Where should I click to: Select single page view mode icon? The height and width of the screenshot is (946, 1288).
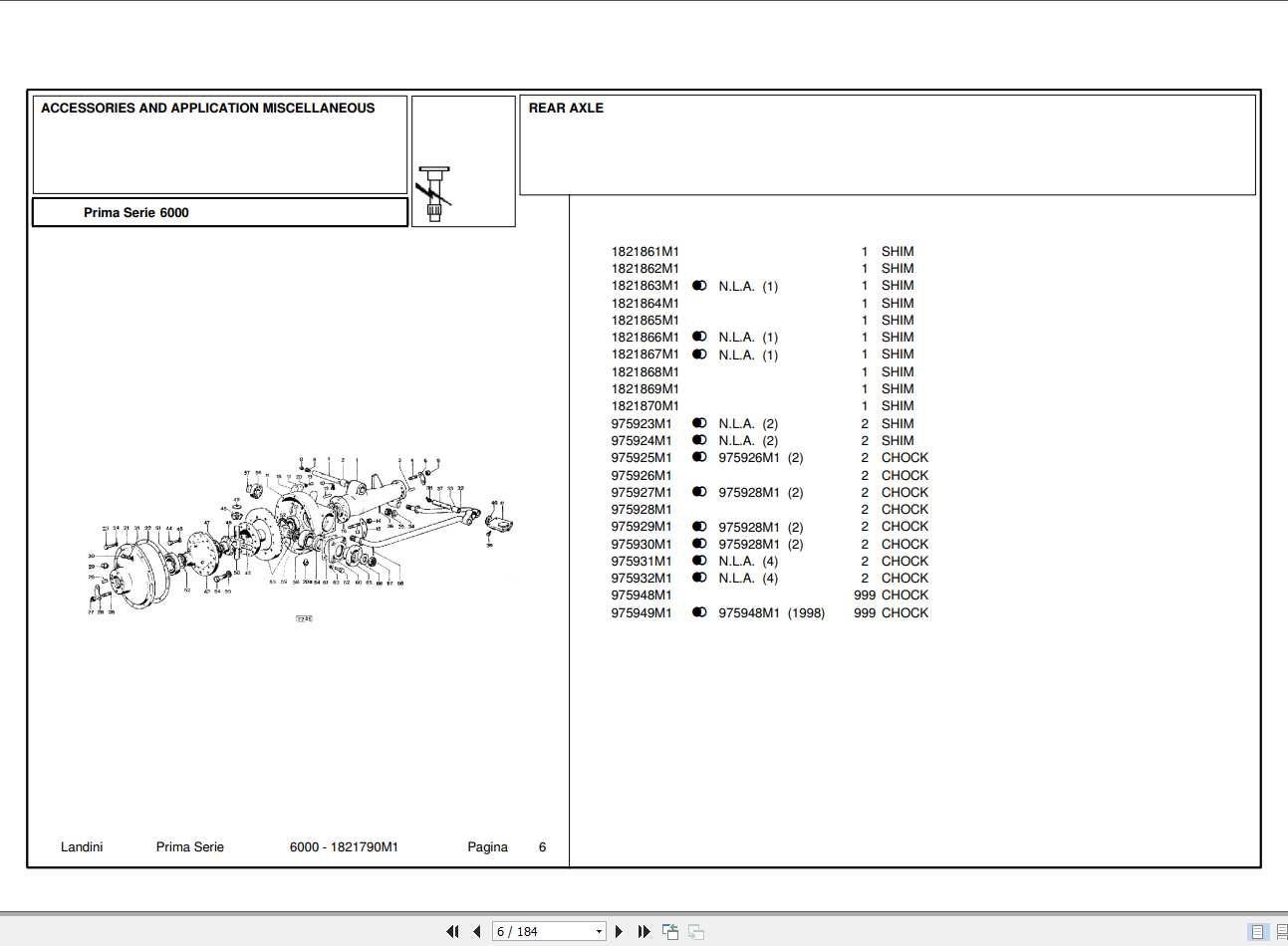point(1258,932)
